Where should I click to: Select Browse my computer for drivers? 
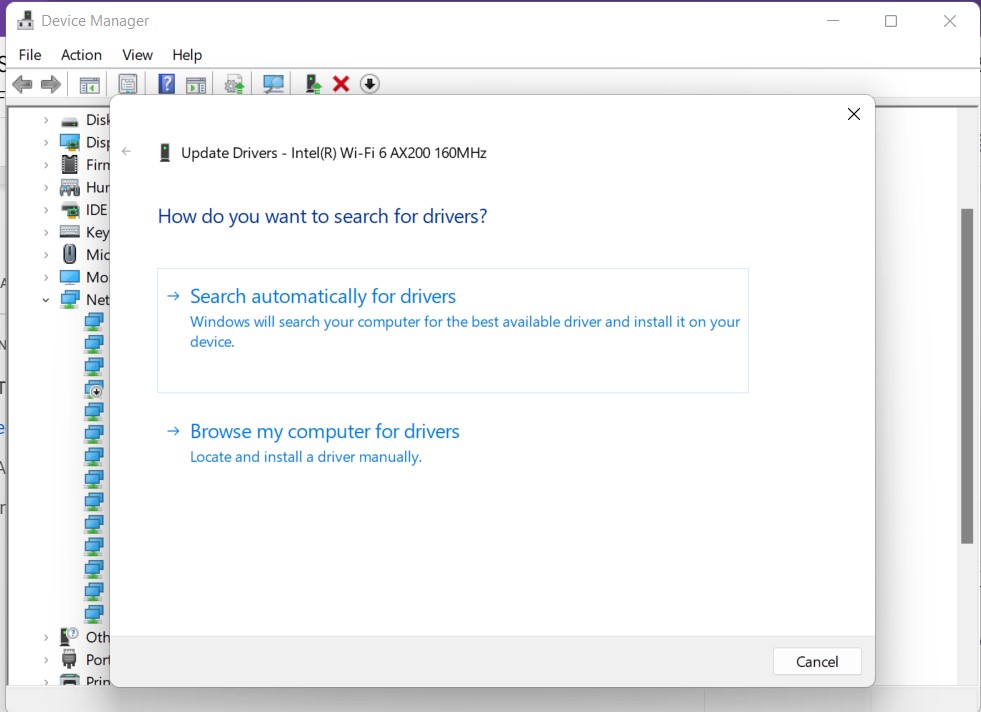tap(324, 431)
